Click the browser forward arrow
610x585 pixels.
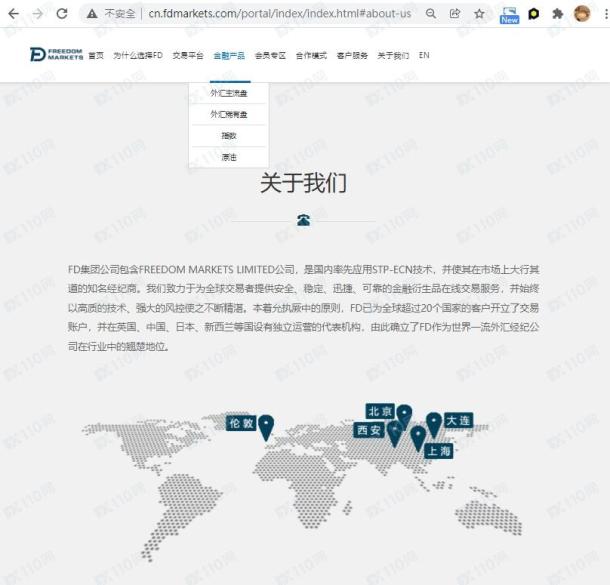(x=38, y=14)
